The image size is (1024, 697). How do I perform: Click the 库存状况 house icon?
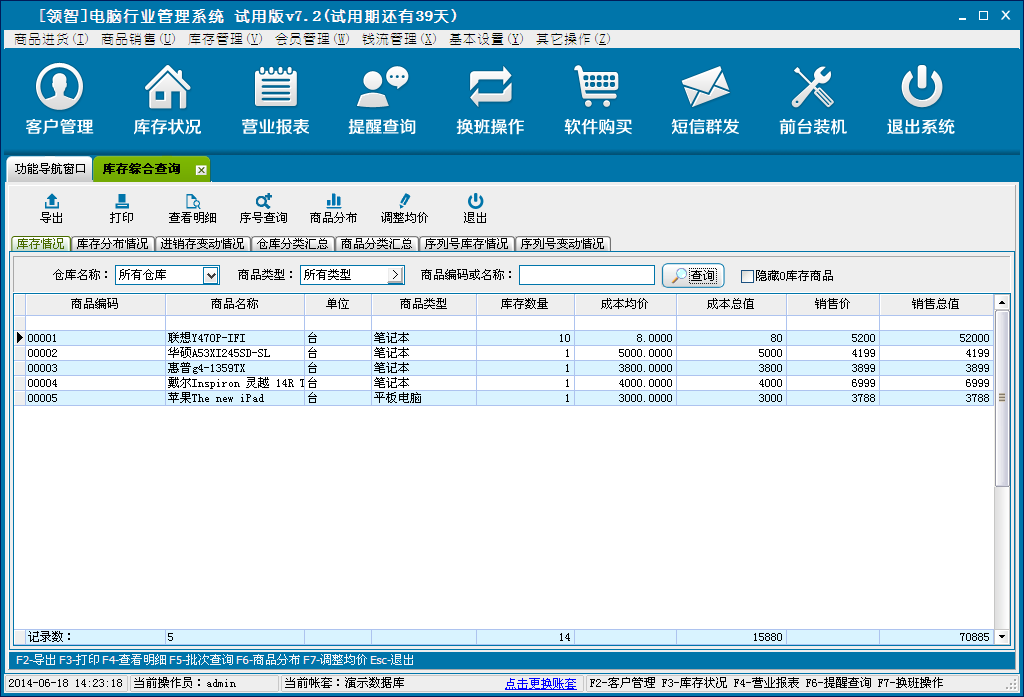[167, 88]
